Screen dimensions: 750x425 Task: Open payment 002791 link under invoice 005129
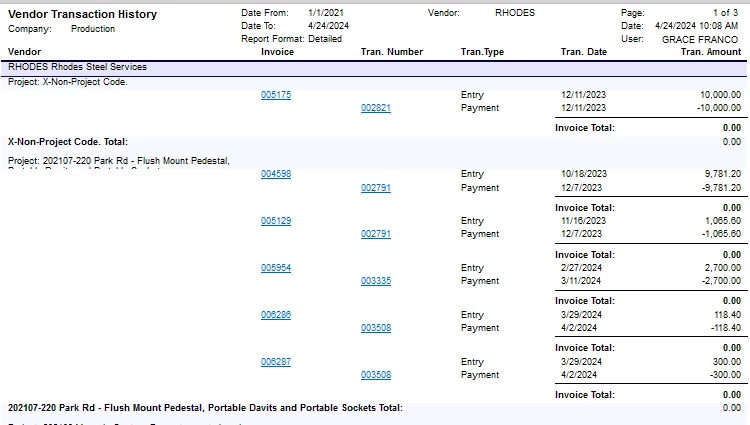click(376, 234)
